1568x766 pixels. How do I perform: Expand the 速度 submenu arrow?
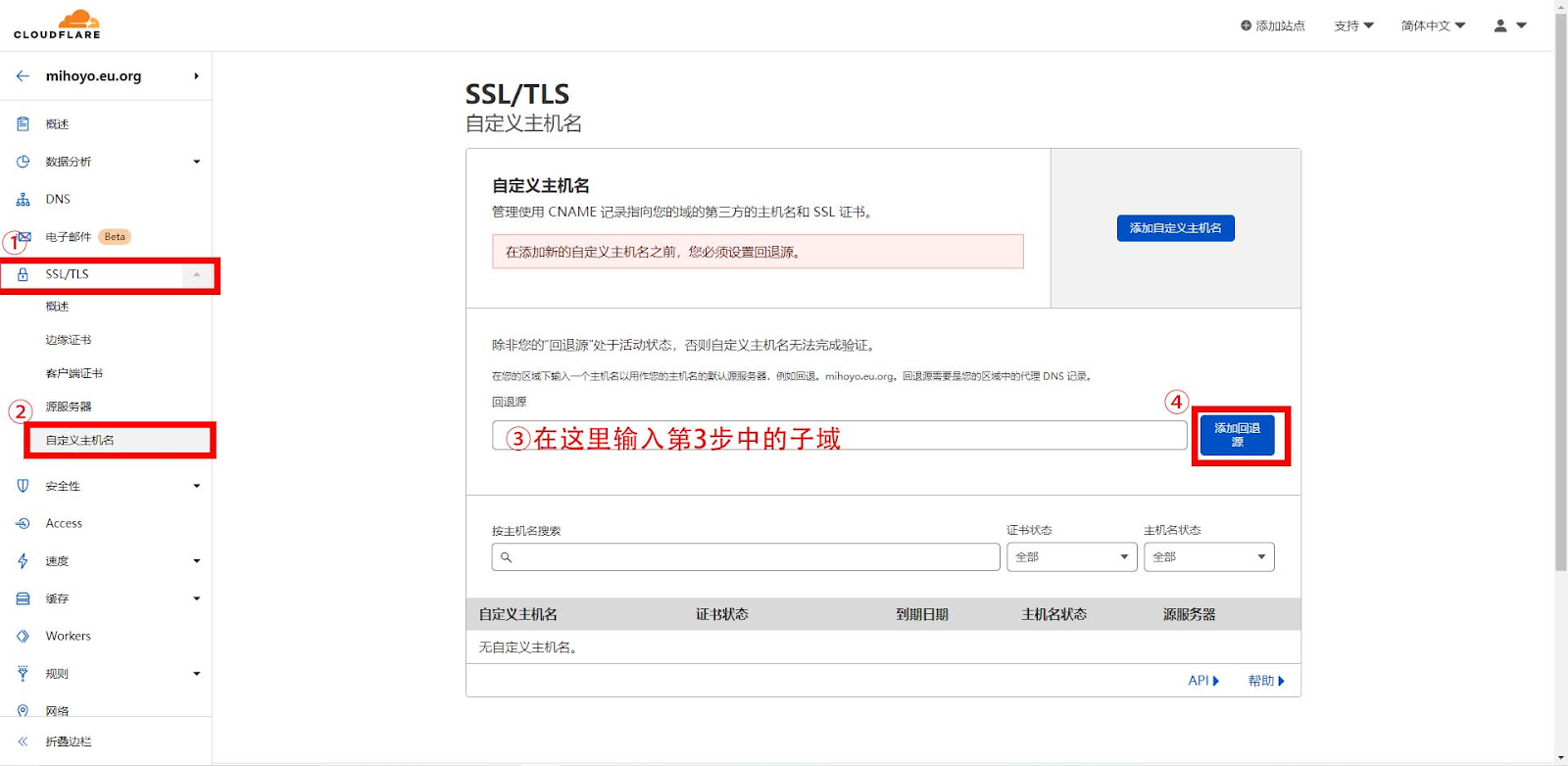pyautogui.click(x=196, y=561)
